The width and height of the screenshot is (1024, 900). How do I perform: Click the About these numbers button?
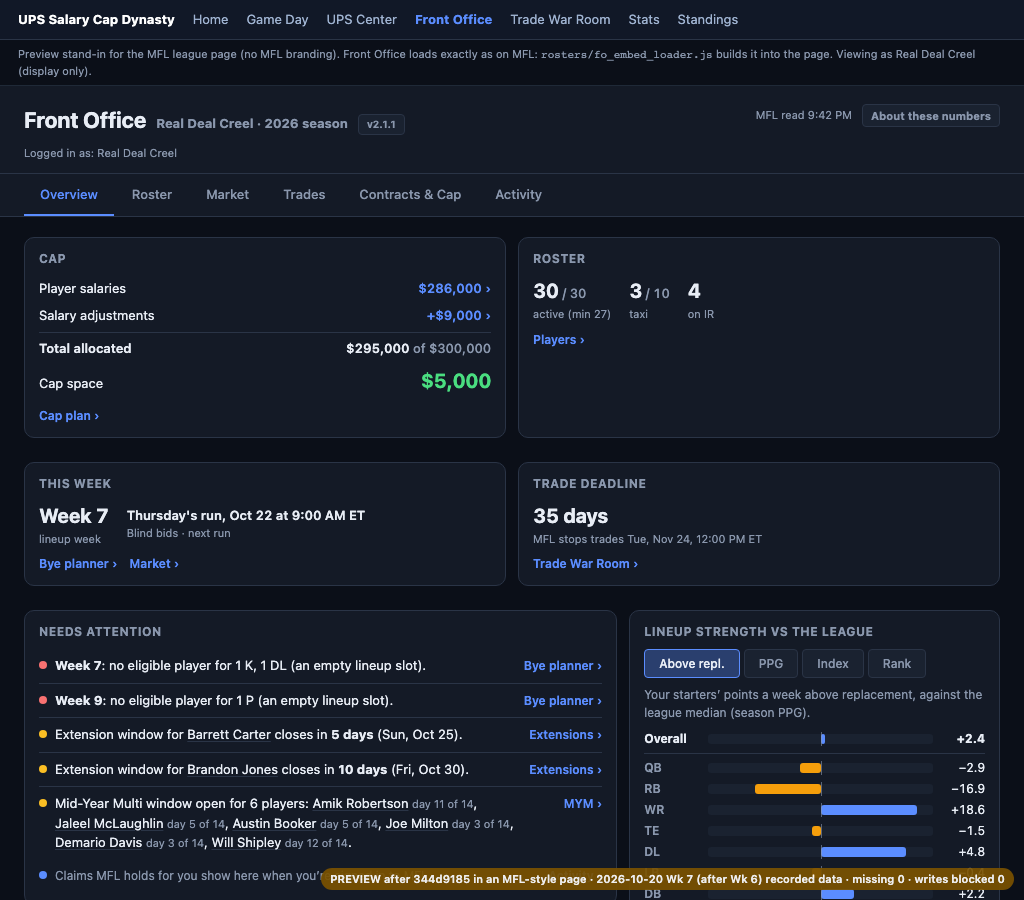tap(931, 116)
